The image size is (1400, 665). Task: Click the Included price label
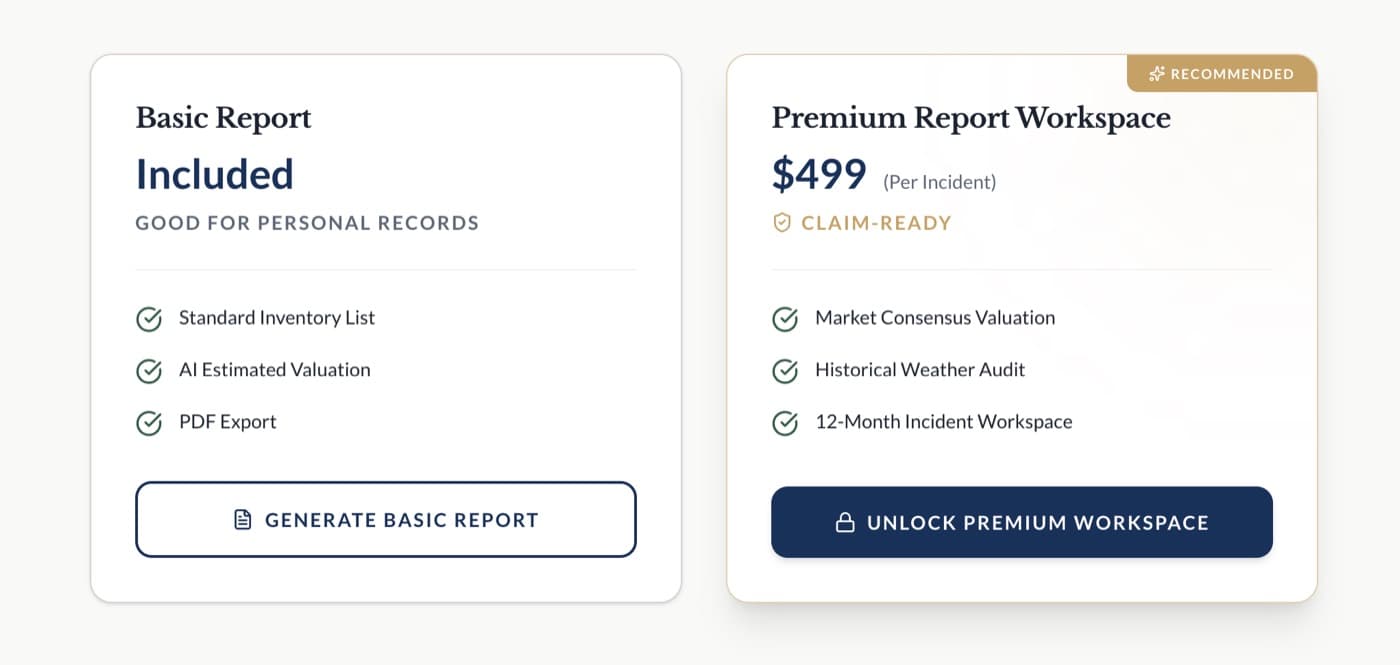pos(215,174)
